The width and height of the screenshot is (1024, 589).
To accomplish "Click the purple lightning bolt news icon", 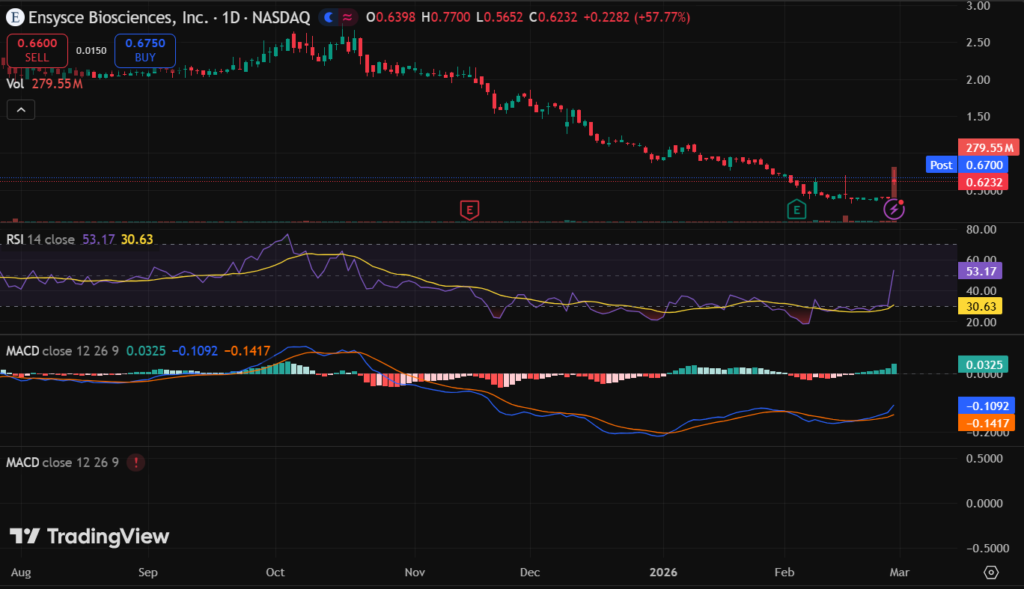I will tap(894, 210).
